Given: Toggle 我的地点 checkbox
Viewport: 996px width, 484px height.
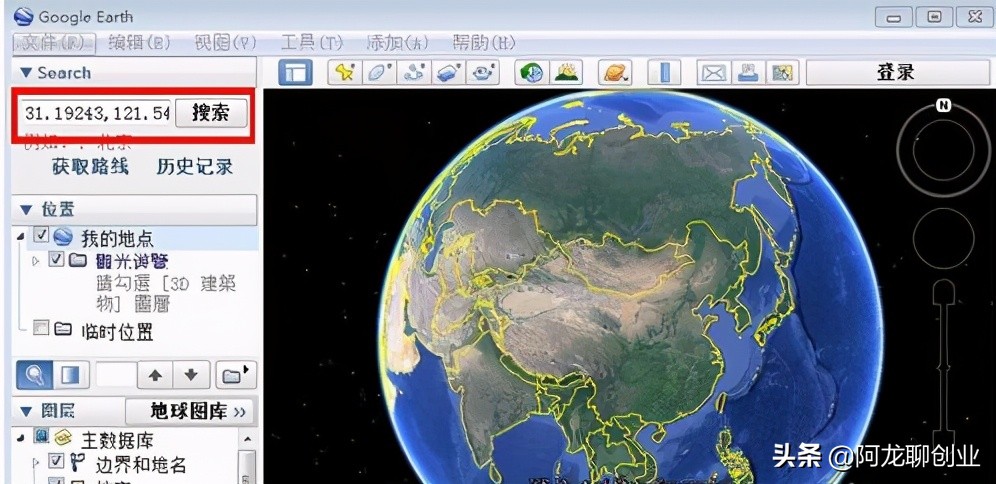Looking at the screenshot, I should tap(41, 236).
